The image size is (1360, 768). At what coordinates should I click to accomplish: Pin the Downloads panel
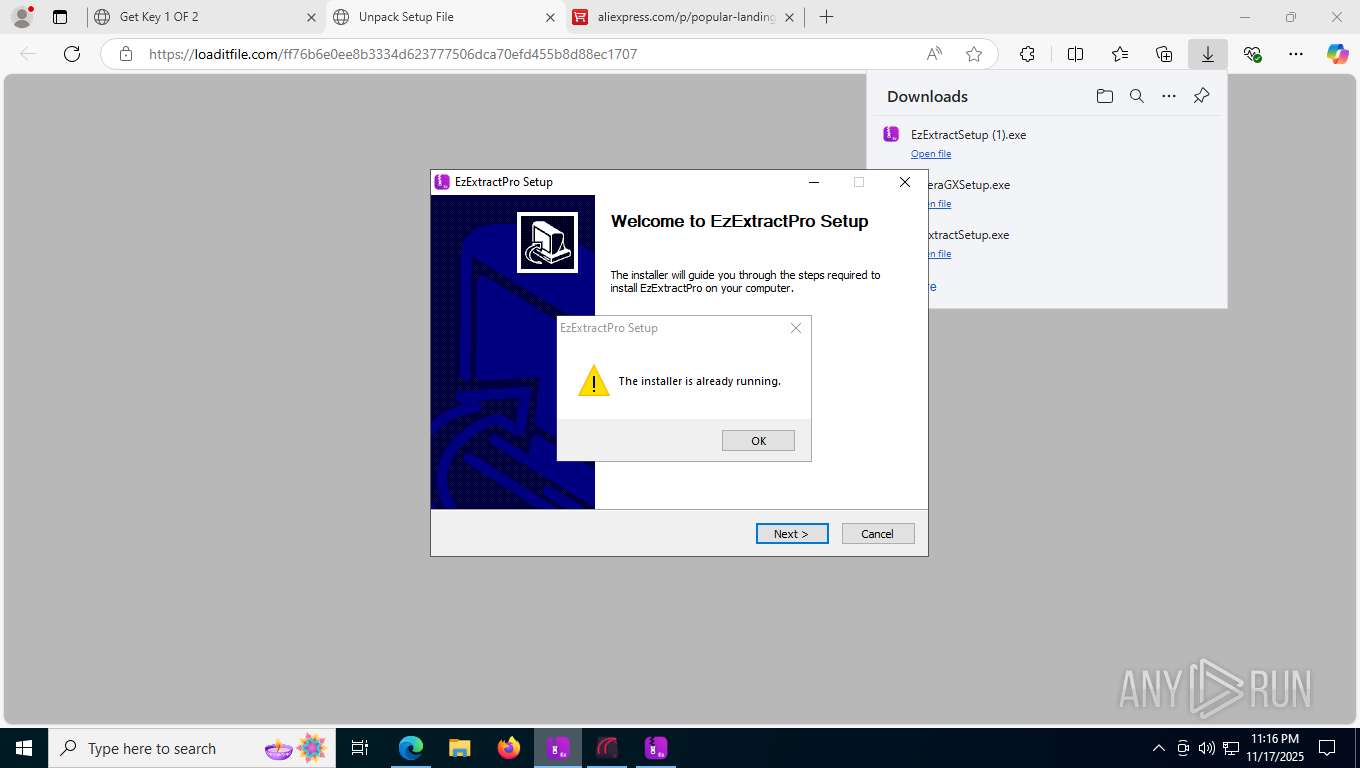click(1202, 96)
